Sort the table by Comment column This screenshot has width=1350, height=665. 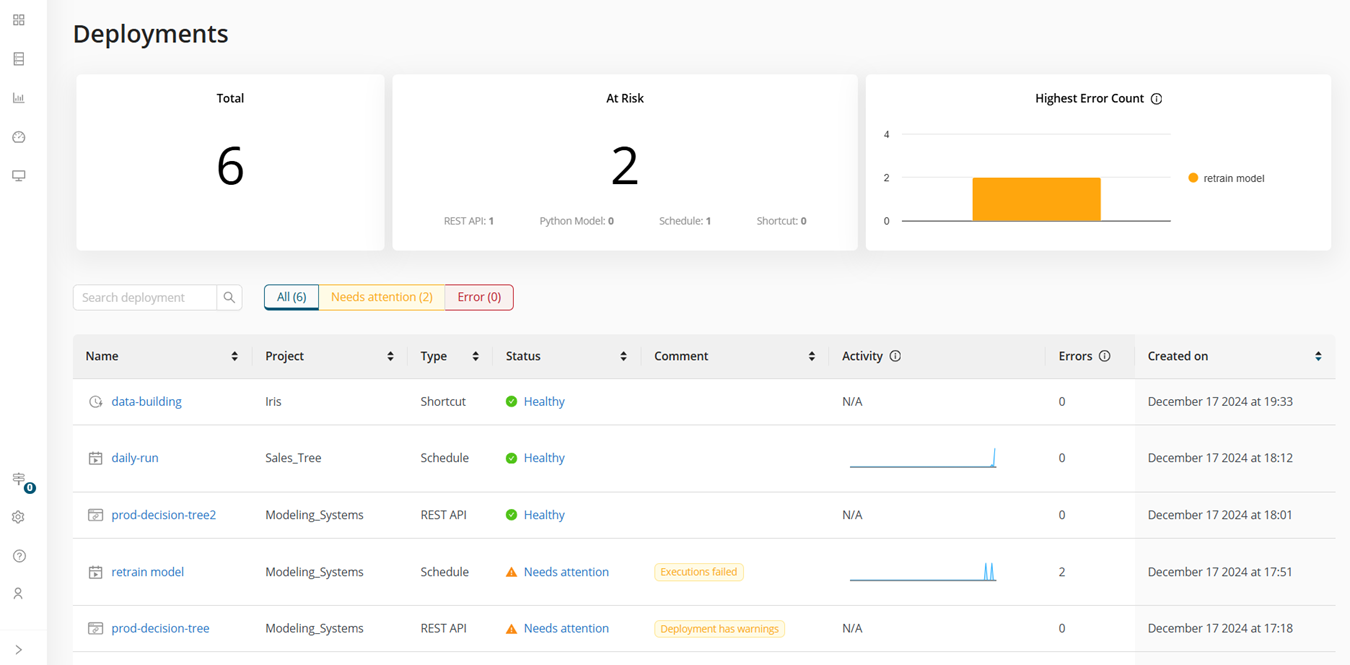(811, 356)
